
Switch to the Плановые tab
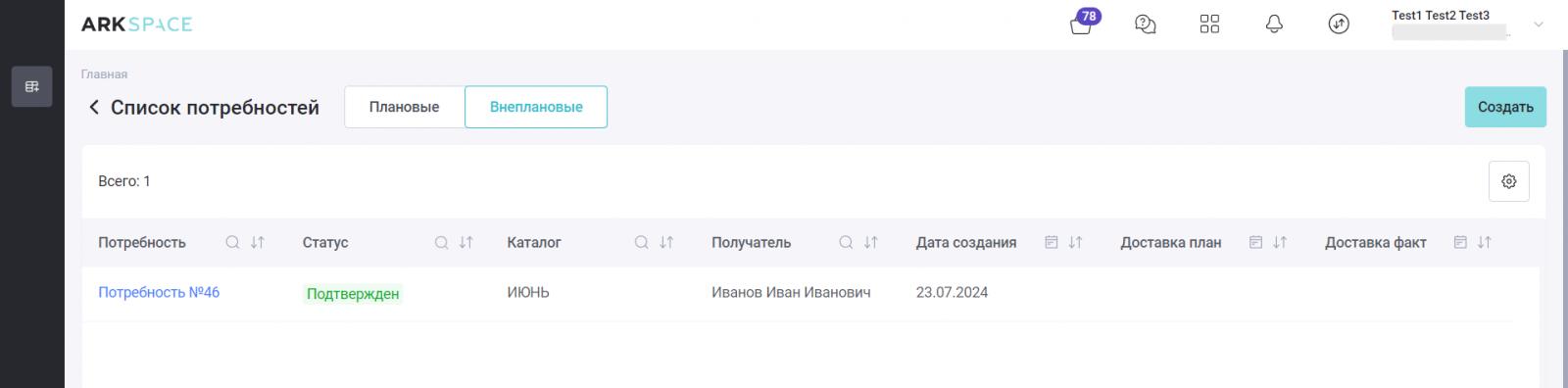pyautogui.click(x=404, y=107)
